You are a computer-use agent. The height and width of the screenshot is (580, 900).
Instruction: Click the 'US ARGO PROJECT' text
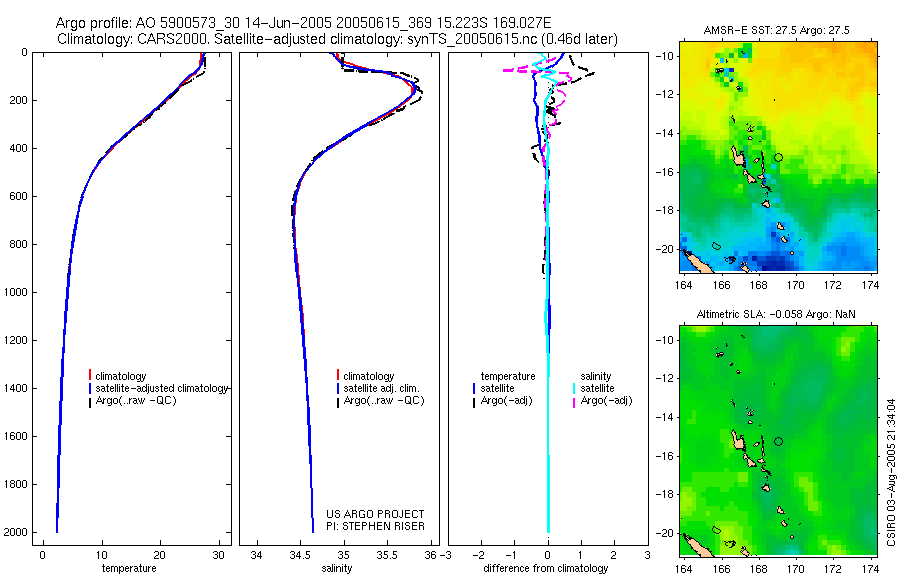pos(375,514)
